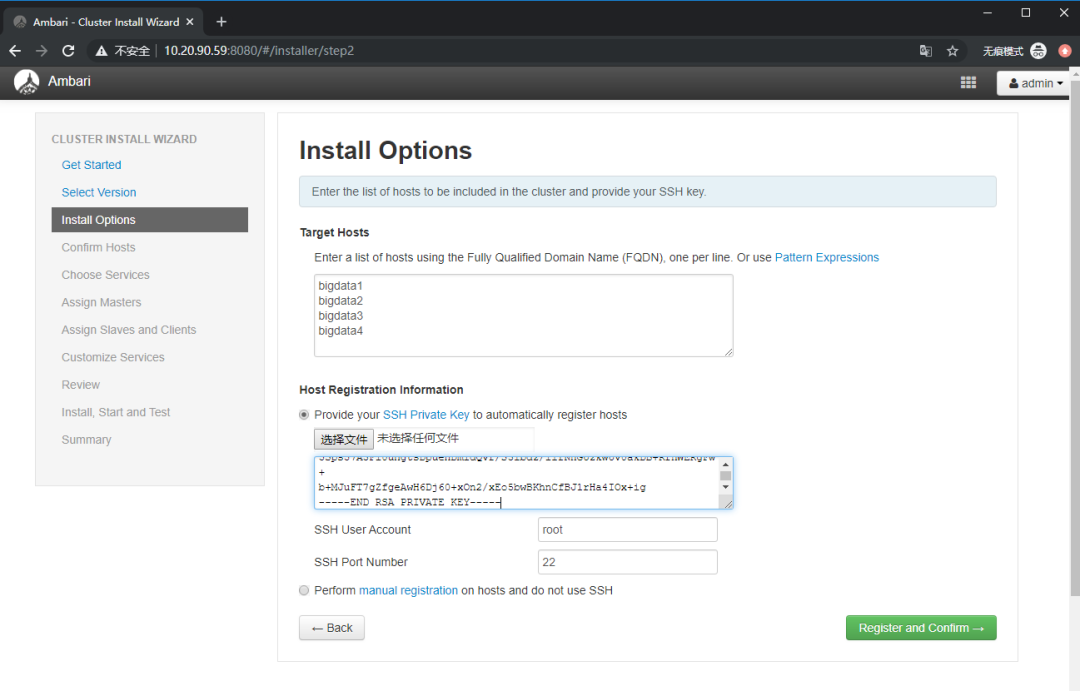Click the choose file button
Image resolution: width=1080 pixels, height=691 pixels.
pos(344,439)
